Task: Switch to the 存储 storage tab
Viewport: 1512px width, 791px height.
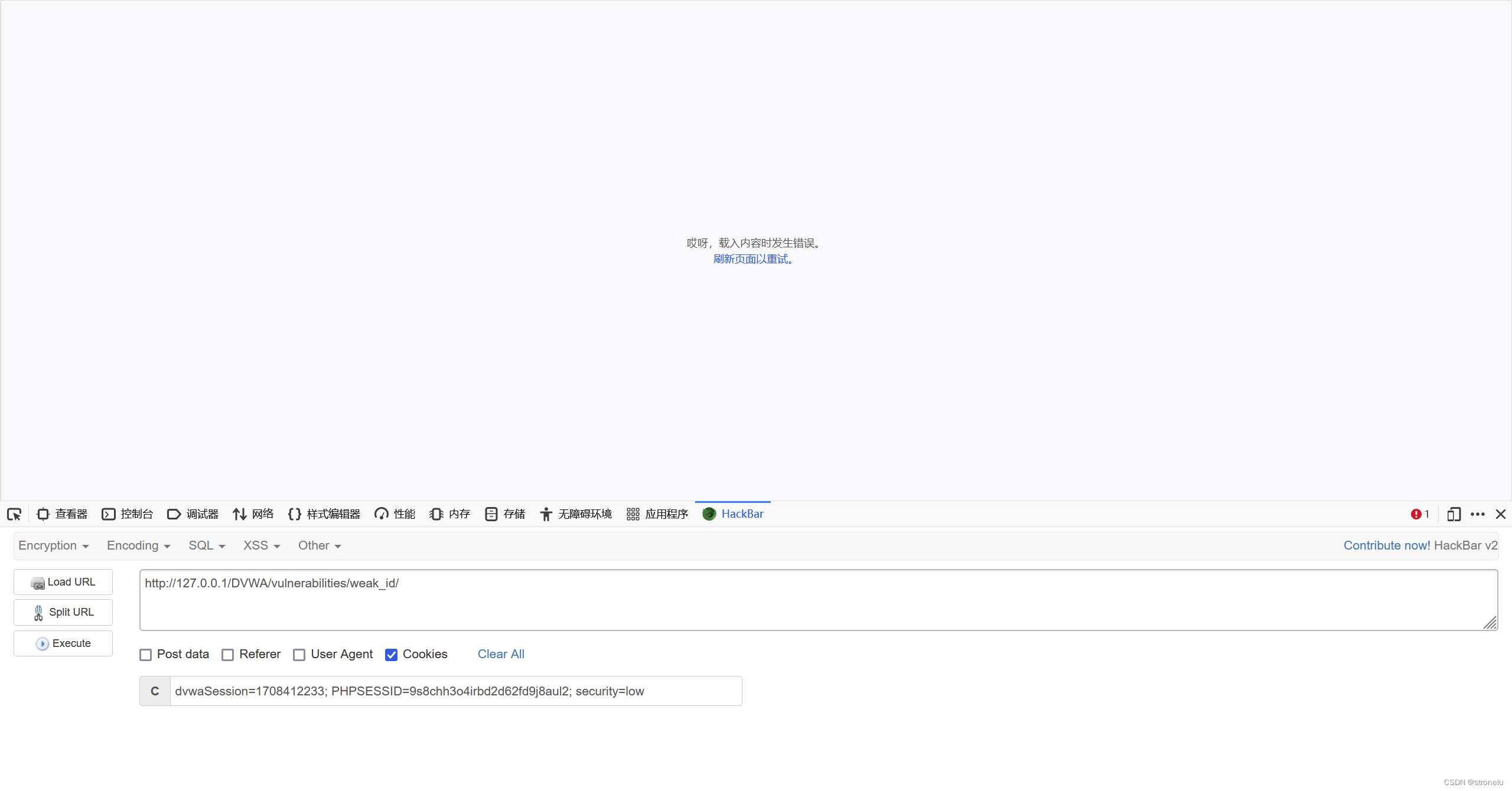Action: coord(506,514)
